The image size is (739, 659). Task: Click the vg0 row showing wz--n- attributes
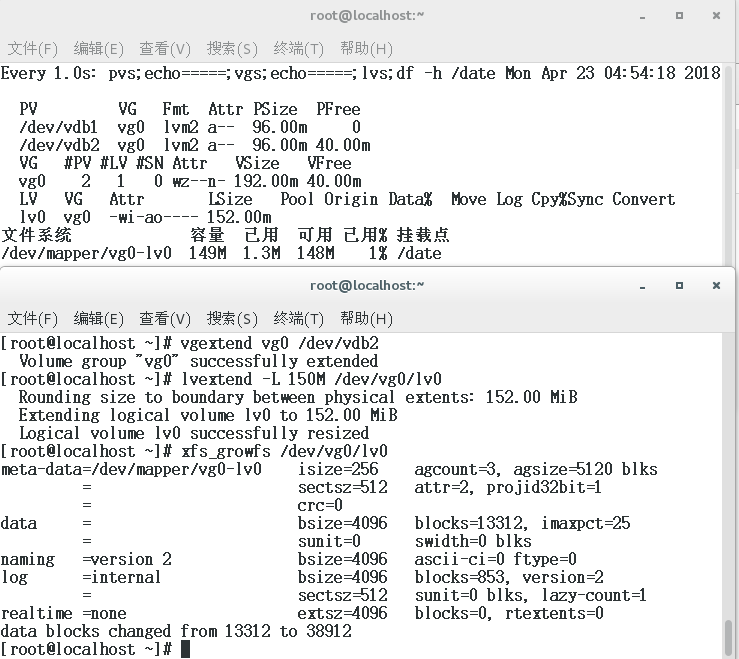(190, 181)
